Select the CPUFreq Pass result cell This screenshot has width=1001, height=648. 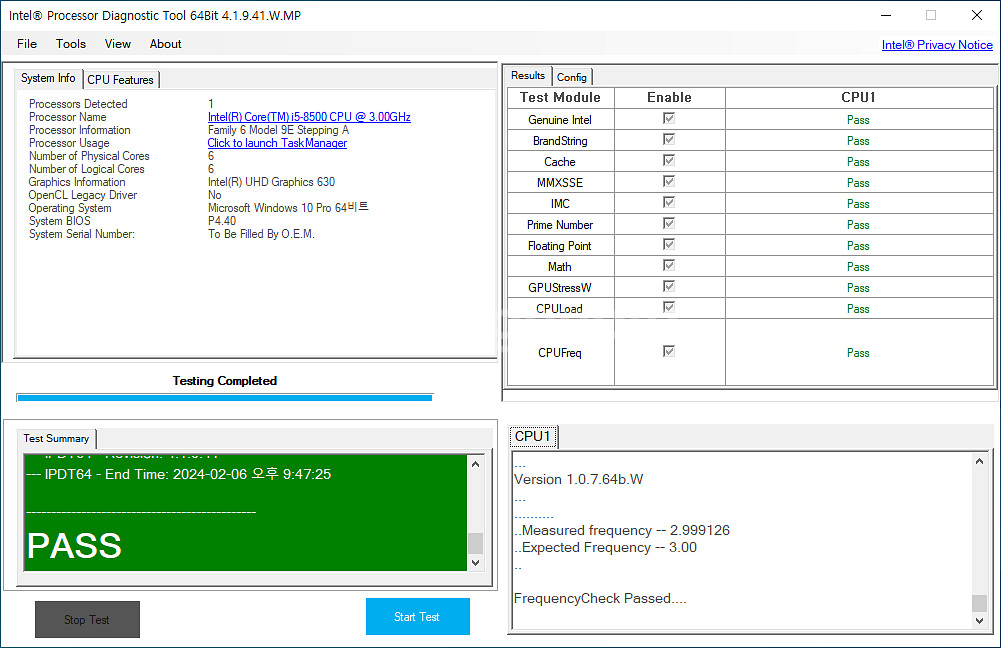(x=858, y=353)
